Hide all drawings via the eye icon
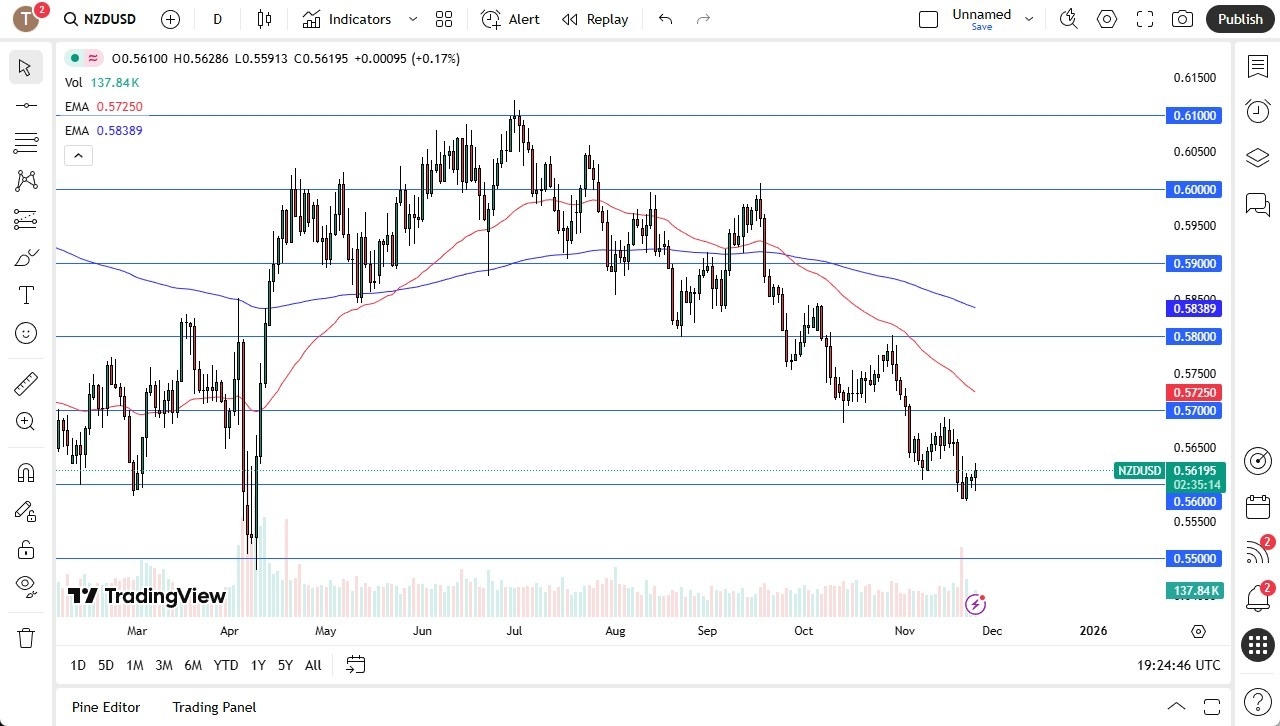The image size is (1280, 726). click(x=25, y=585)
